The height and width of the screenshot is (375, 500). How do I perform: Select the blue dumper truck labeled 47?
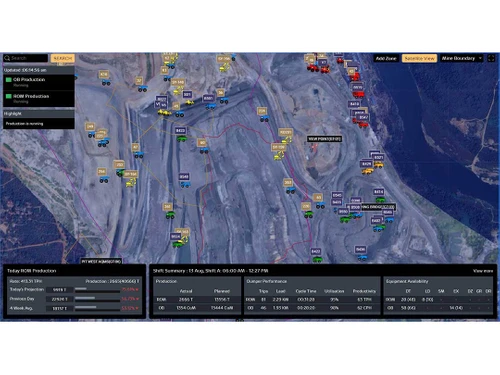click(139, 155)
